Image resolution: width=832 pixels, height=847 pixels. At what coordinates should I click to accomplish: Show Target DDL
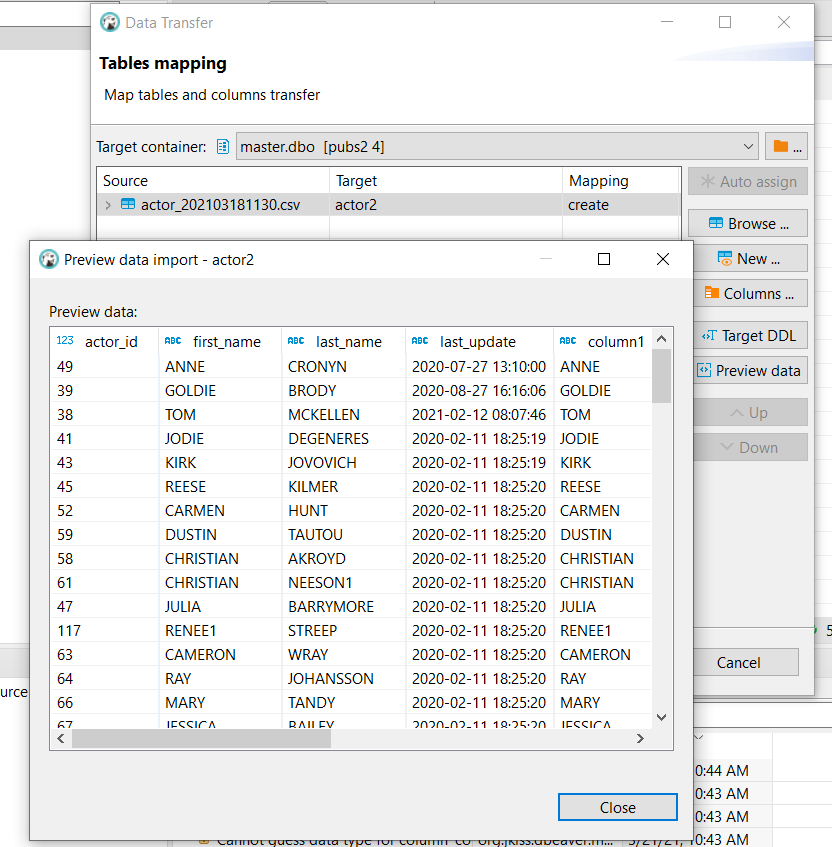pyautogui.click(x=748, y=335)
